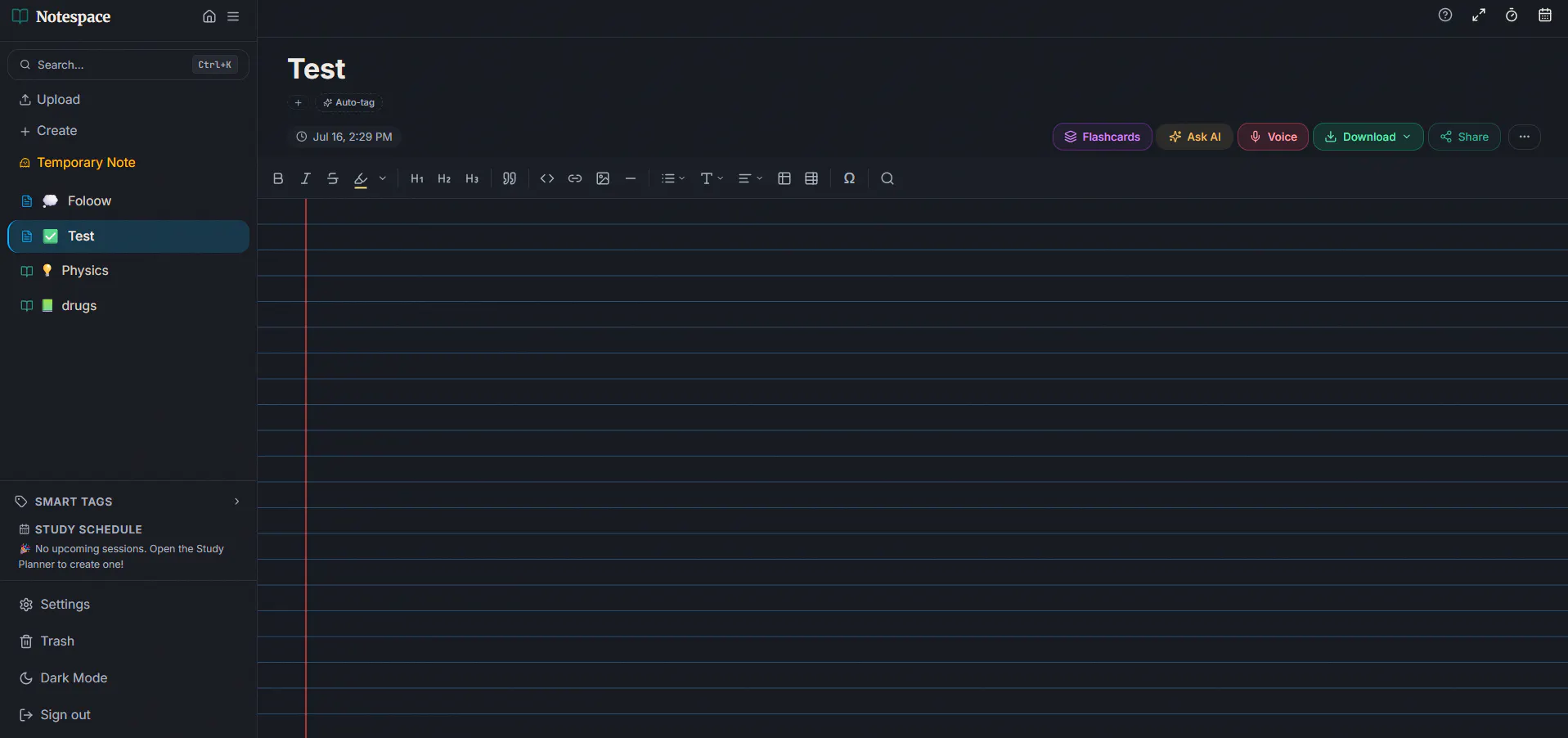1568x738 pixels.
Task: Click Create in sidebar
Action: [x=48, y=131]
